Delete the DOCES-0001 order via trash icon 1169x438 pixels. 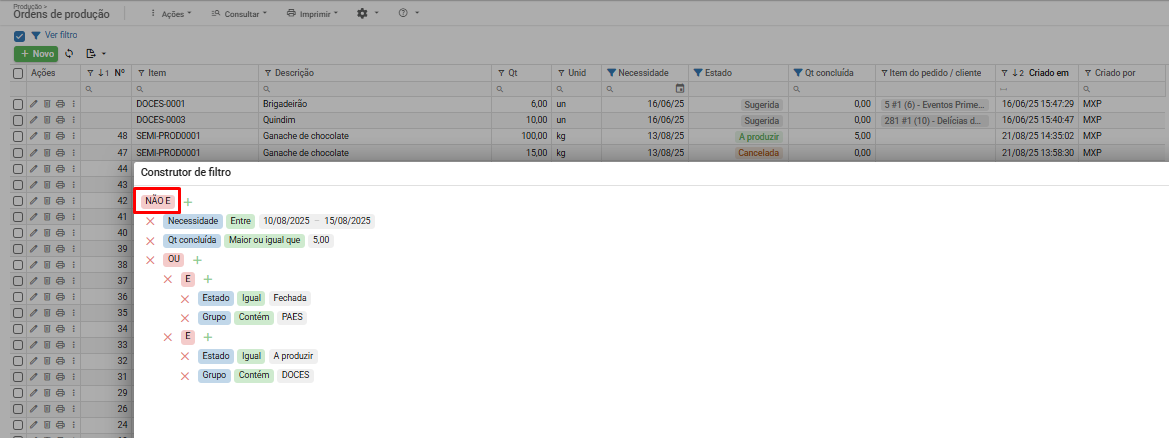46,104
